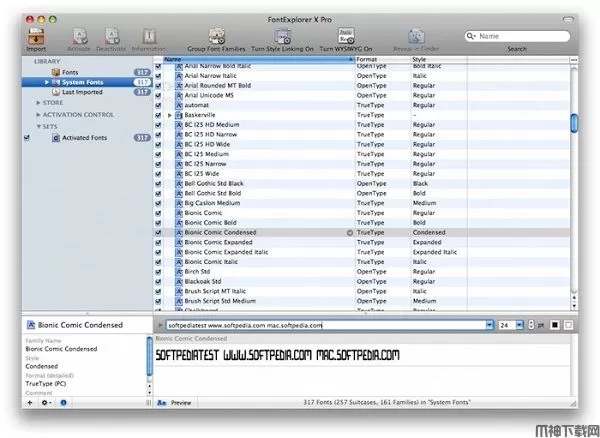600x438 pixels.
Task: Click the Last Imported clock icon
Action: click(x=56, y=92)
